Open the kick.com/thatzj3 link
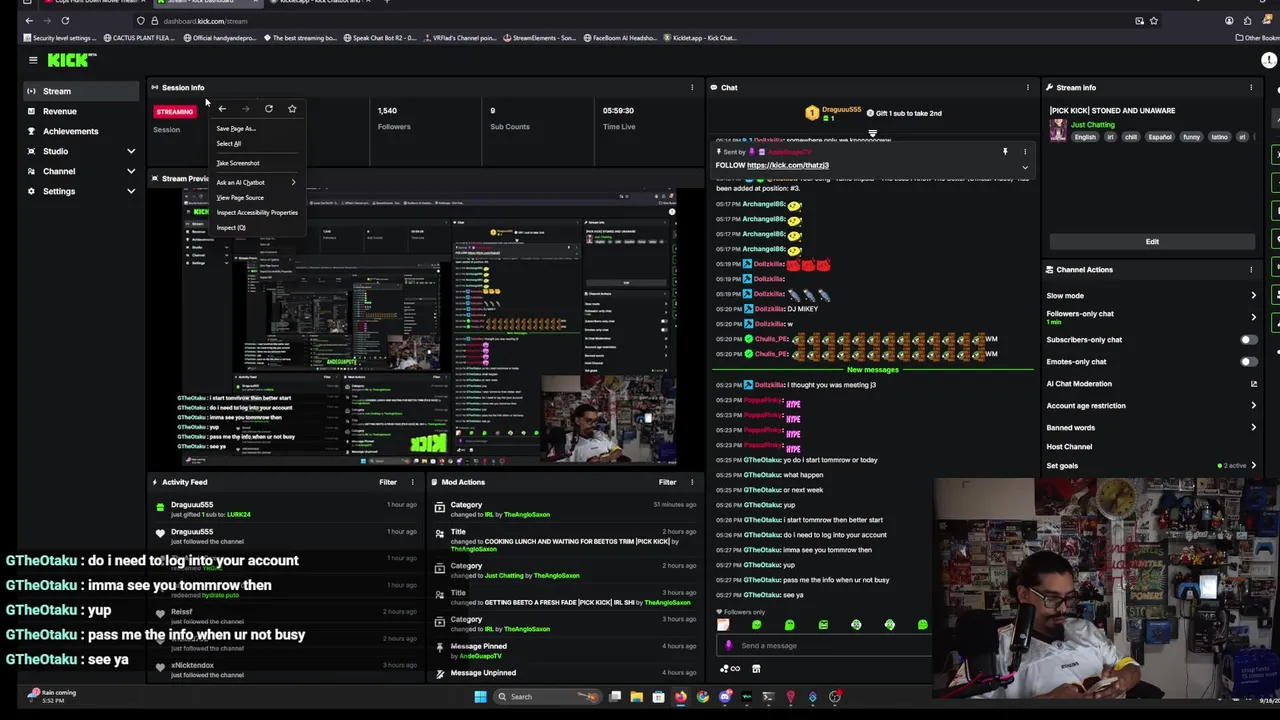The image size is (1280, 720). coord(787,165)
